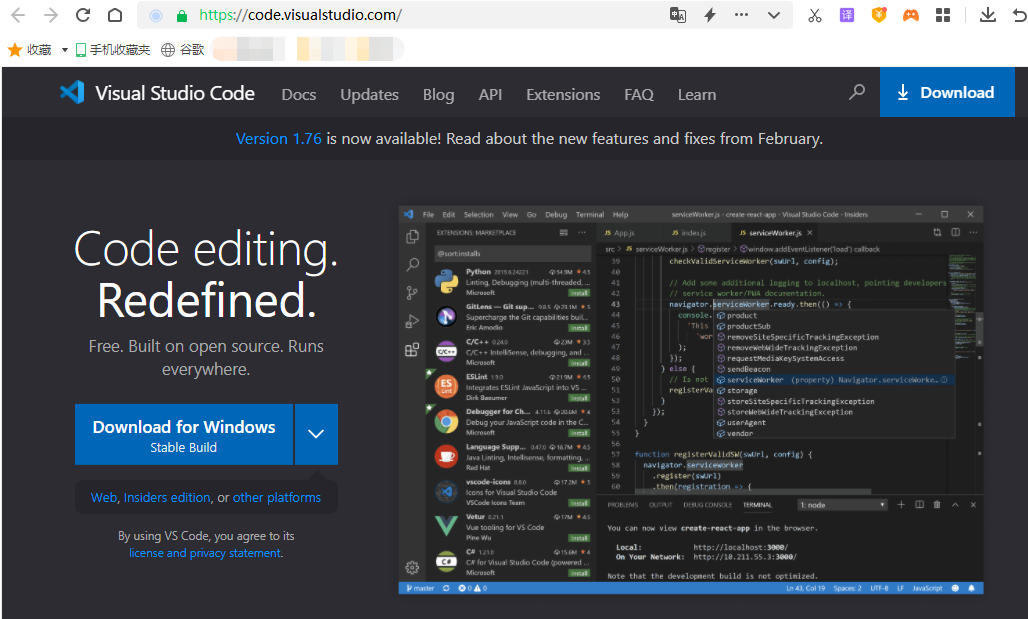Screen dimensions: 1028x619
Task: Click into the browser address URL field
Action: (x=420, y=15)
